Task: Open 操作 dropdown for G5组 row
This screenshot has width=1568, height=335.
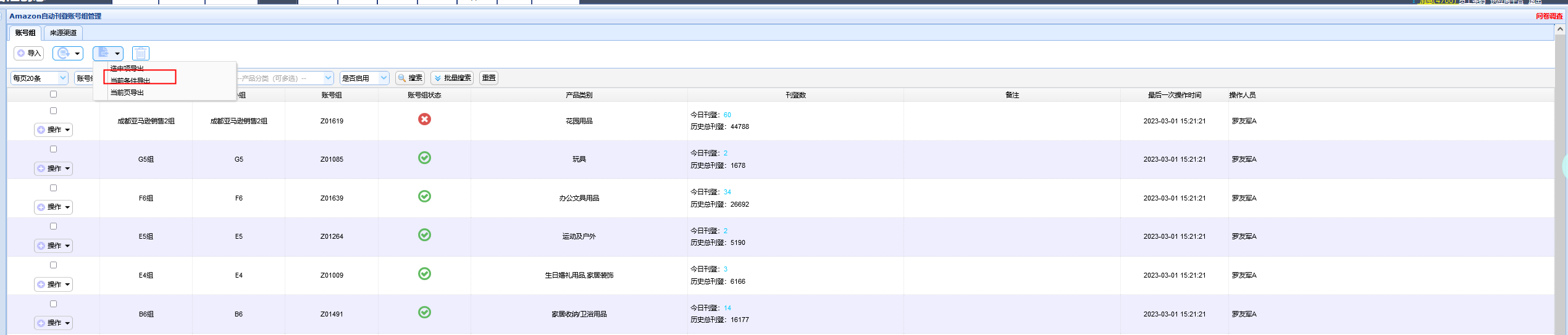Action: 53,169
